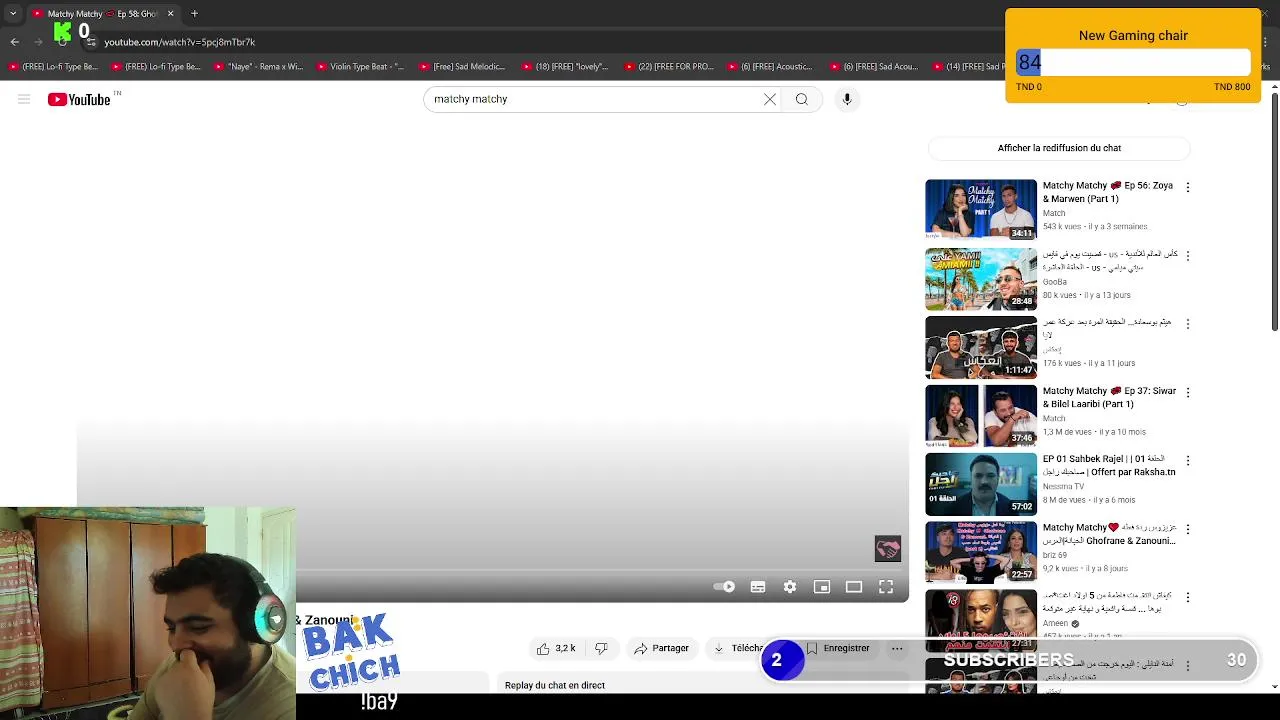Enable theater mode in the player
This screenshot has height=720, width=1280.
(x=854, y=587)
